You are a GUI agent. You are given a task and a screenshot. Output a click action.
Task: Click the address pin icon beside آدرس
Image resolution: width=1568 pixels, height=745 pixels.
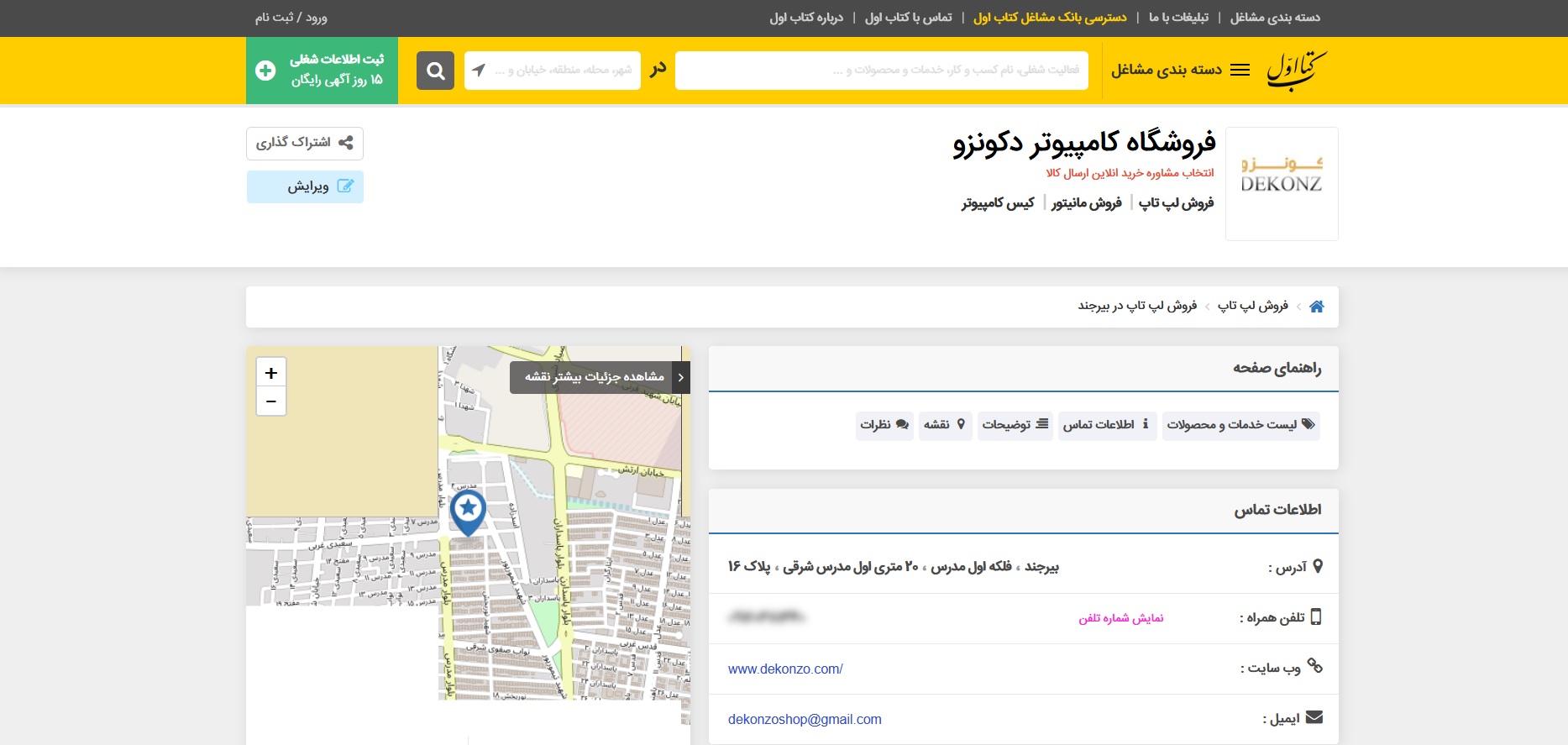tap(1318, 566)
